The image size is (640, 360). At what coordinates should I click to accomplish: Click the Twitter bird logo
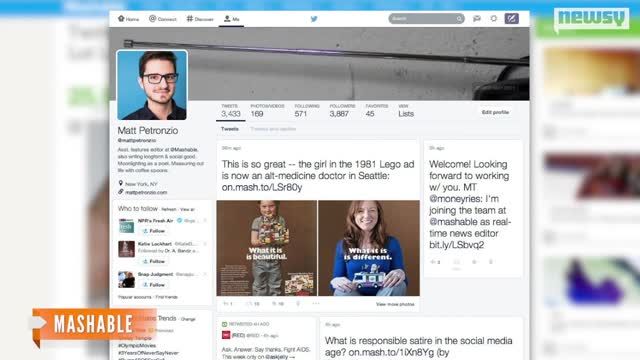(314, 19)
